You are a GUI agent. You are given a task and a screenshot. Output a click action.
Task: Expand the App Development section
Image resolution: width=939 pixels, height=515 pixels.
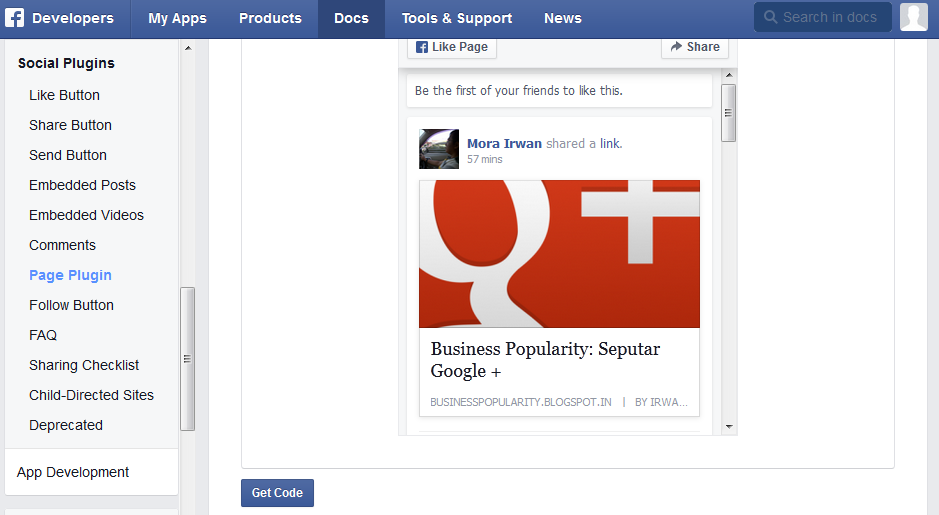73,472
